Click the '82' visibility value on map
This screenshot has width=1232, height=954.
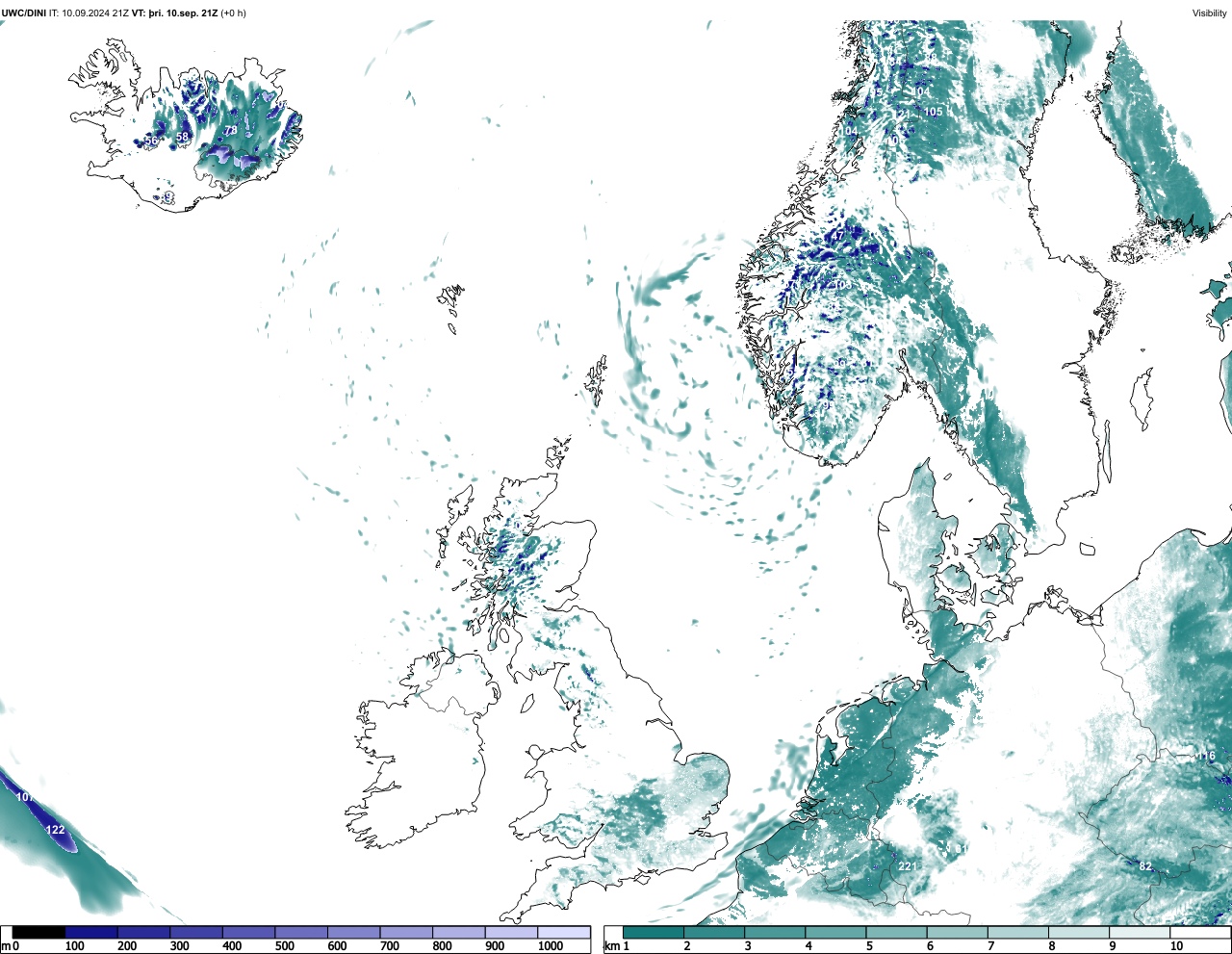(1145, 866)
